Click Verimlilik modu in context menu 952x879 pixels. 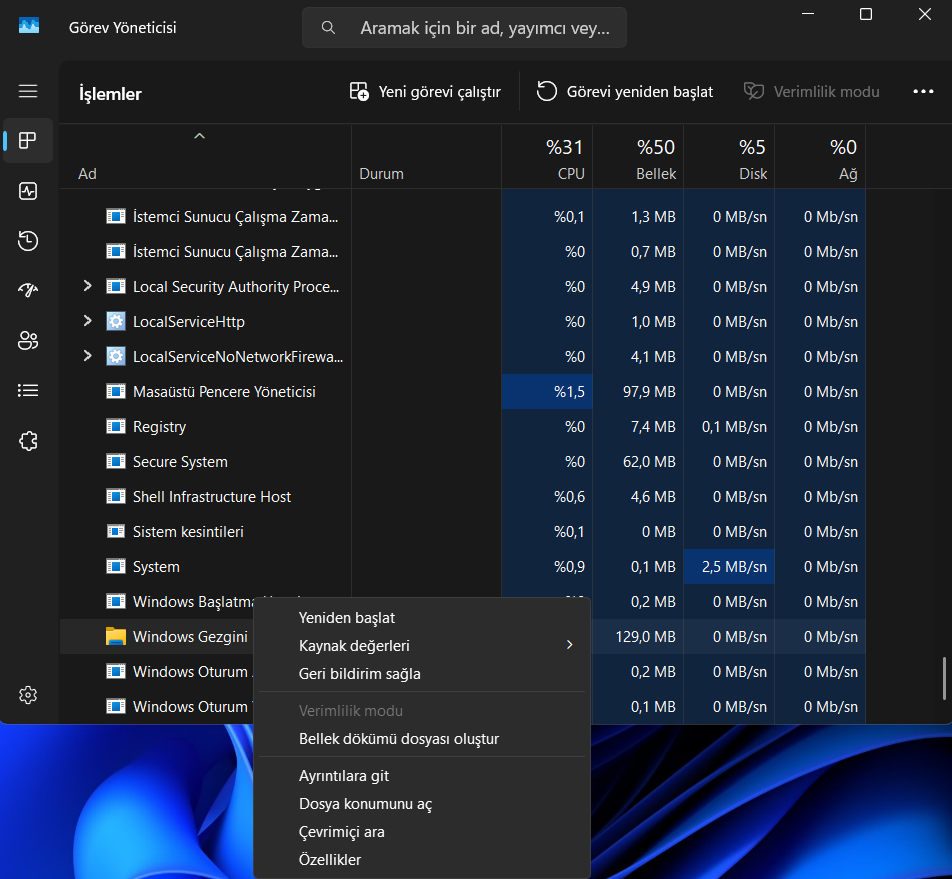point(351,711)
